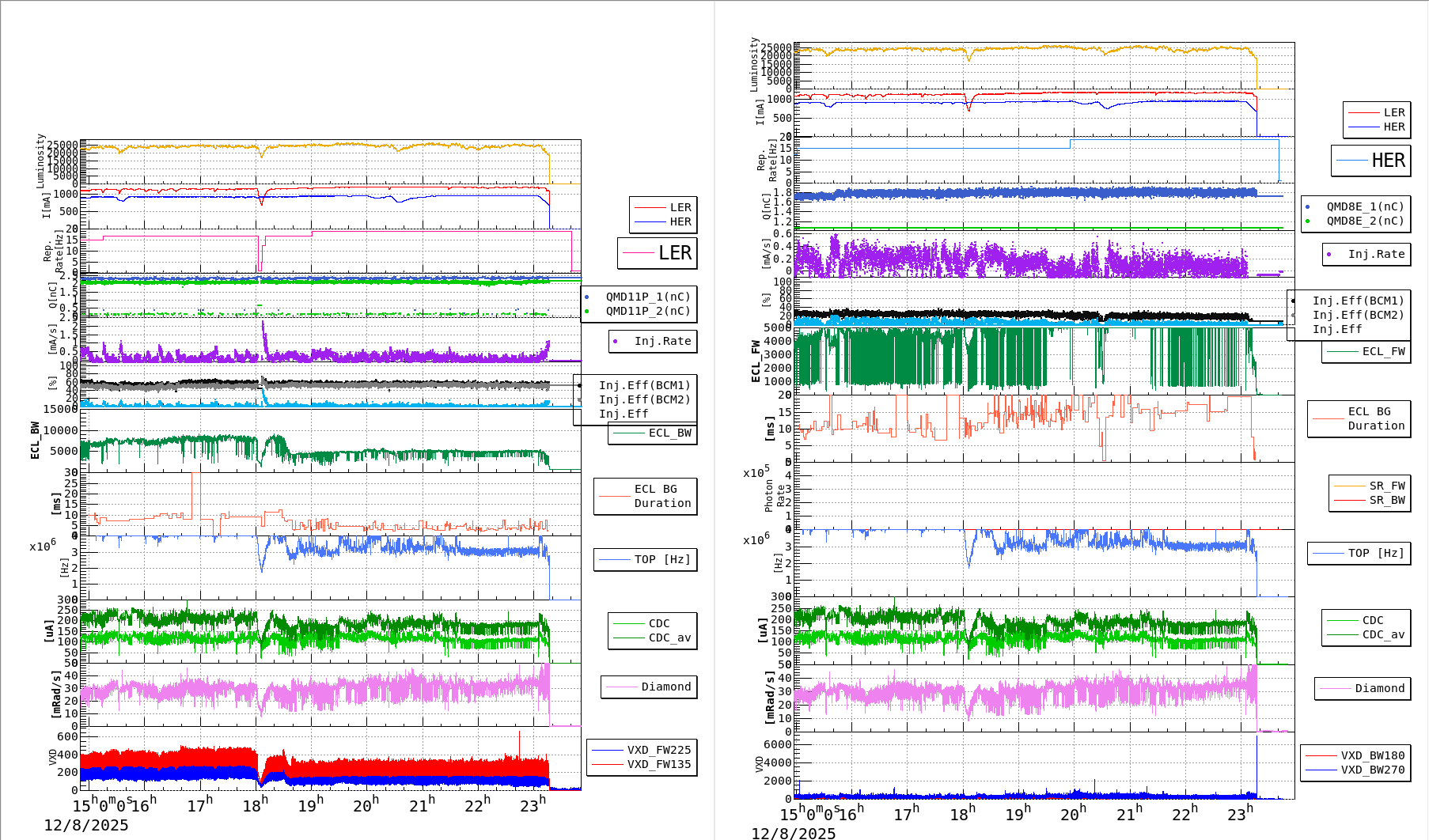Click the Inj.Eff(BCM1) legend under QMD11P legend
The height and width of the screenshot is (840, 1429).
644,385
